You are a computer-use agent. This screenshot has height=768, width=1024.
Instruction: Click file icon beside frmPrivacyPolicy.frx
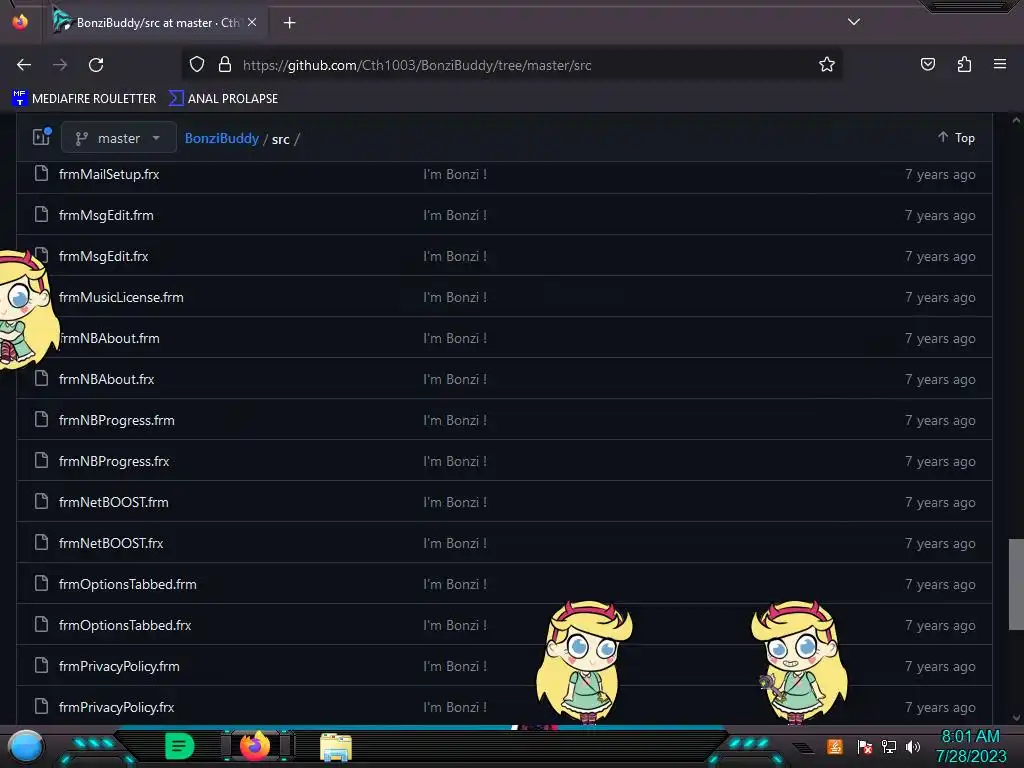tap(41, 707)
